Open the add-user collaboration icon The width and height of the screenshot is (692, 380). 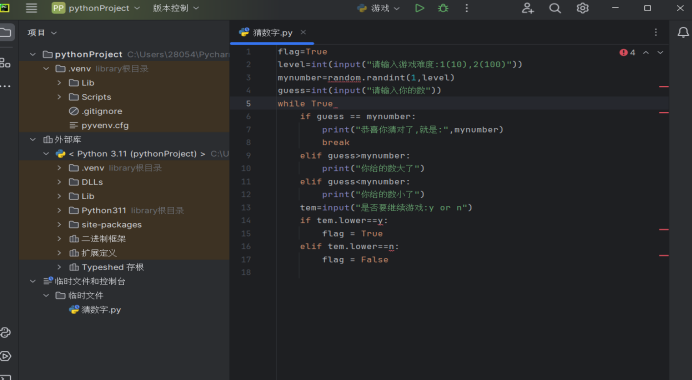point(527,8)
